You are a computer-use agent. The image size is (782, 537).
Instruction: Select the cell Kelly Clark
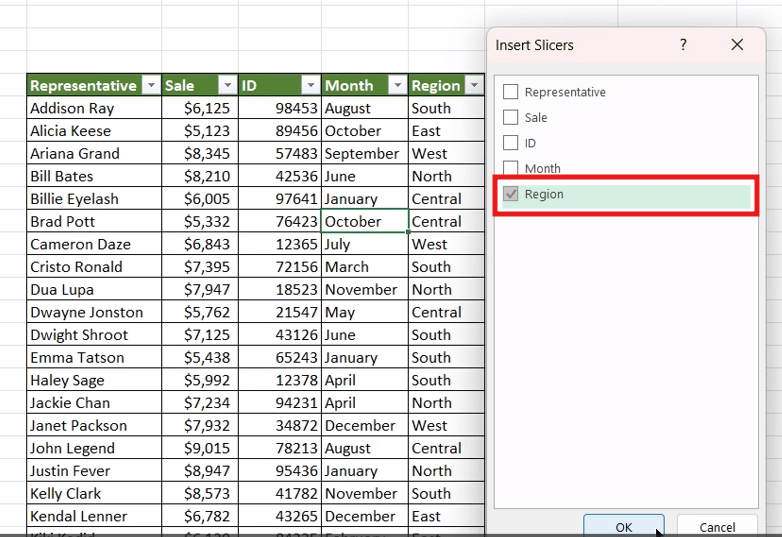click(94, 493)
